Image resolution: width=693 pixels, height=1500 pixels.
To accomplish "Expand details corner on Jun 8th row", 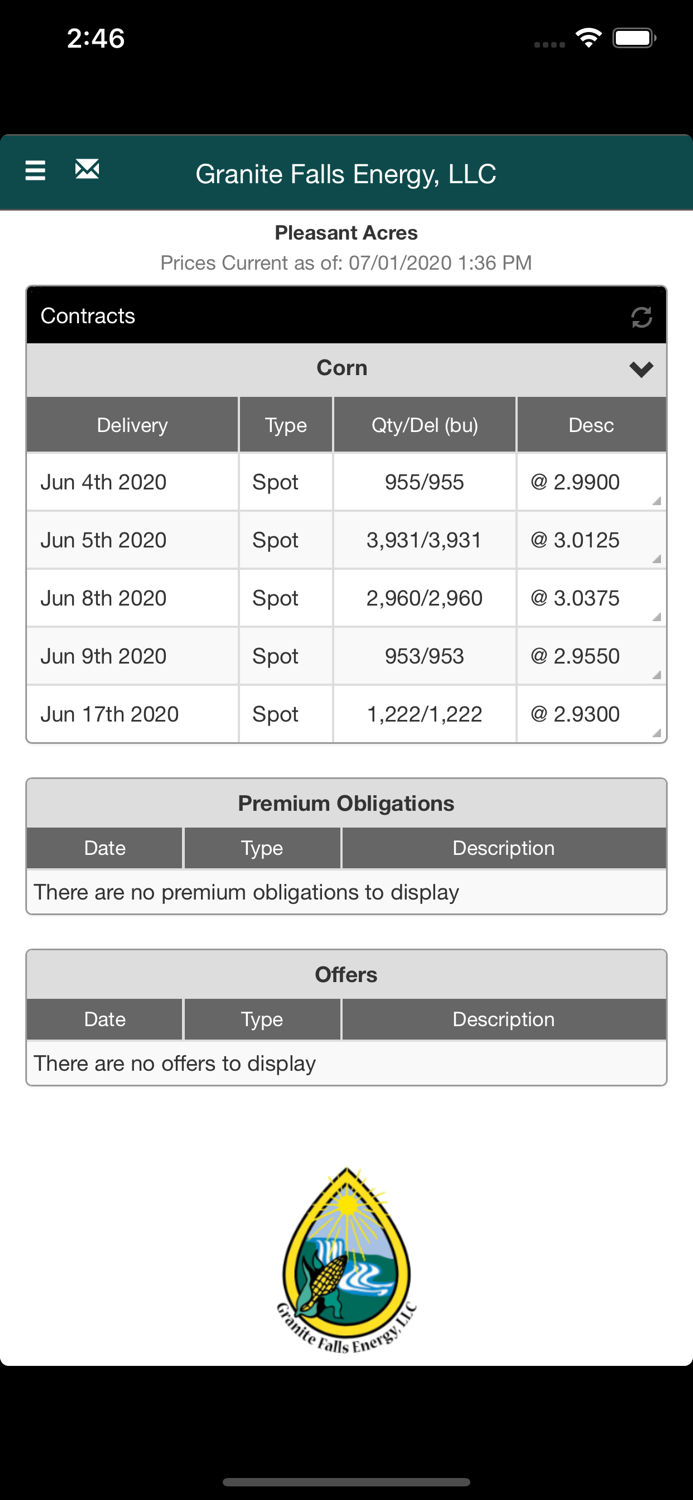I will 656,616.
